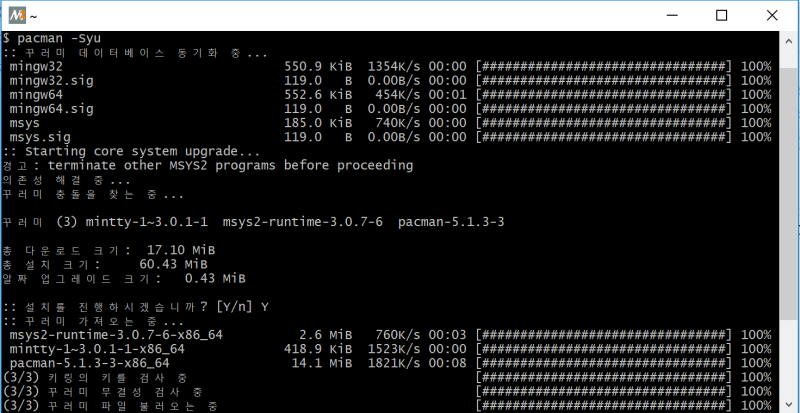This screenshot has height=413, width=800.
Task: Maximize the MSYS2 terminal window
Action: click(x=721, y=16)
